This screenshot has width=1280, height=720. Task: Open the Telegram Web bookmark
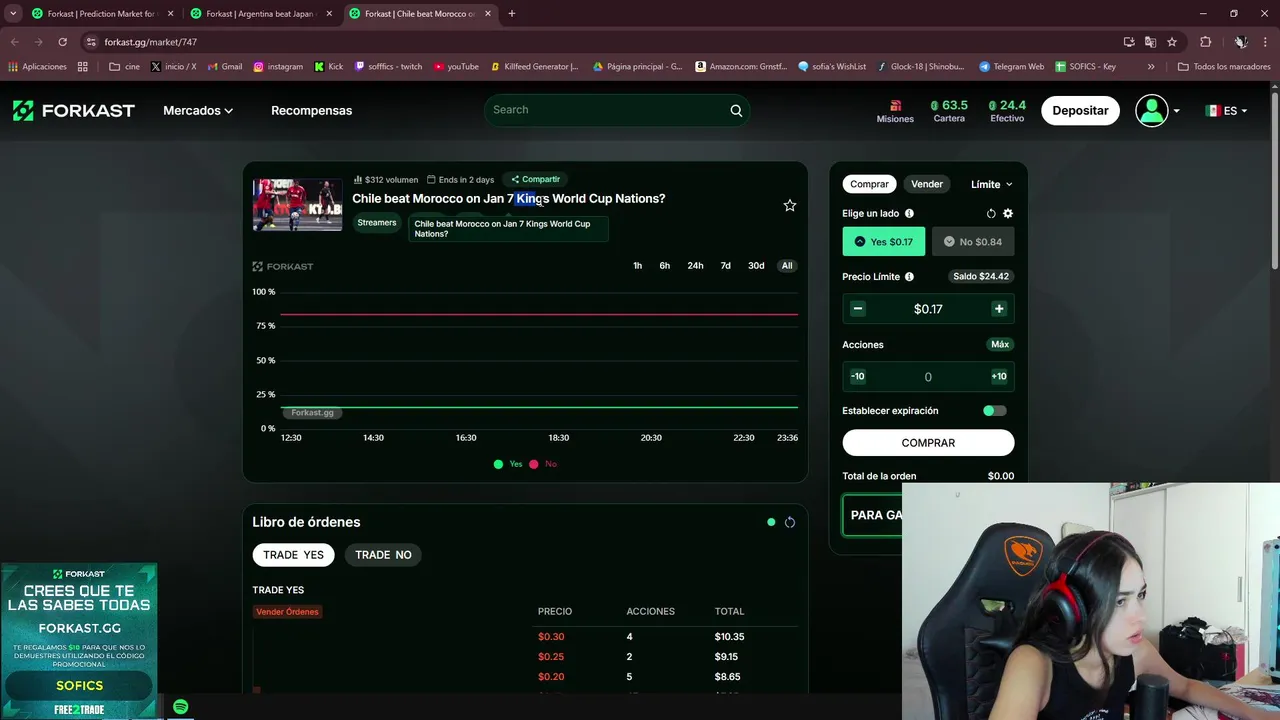(1011, 67)
